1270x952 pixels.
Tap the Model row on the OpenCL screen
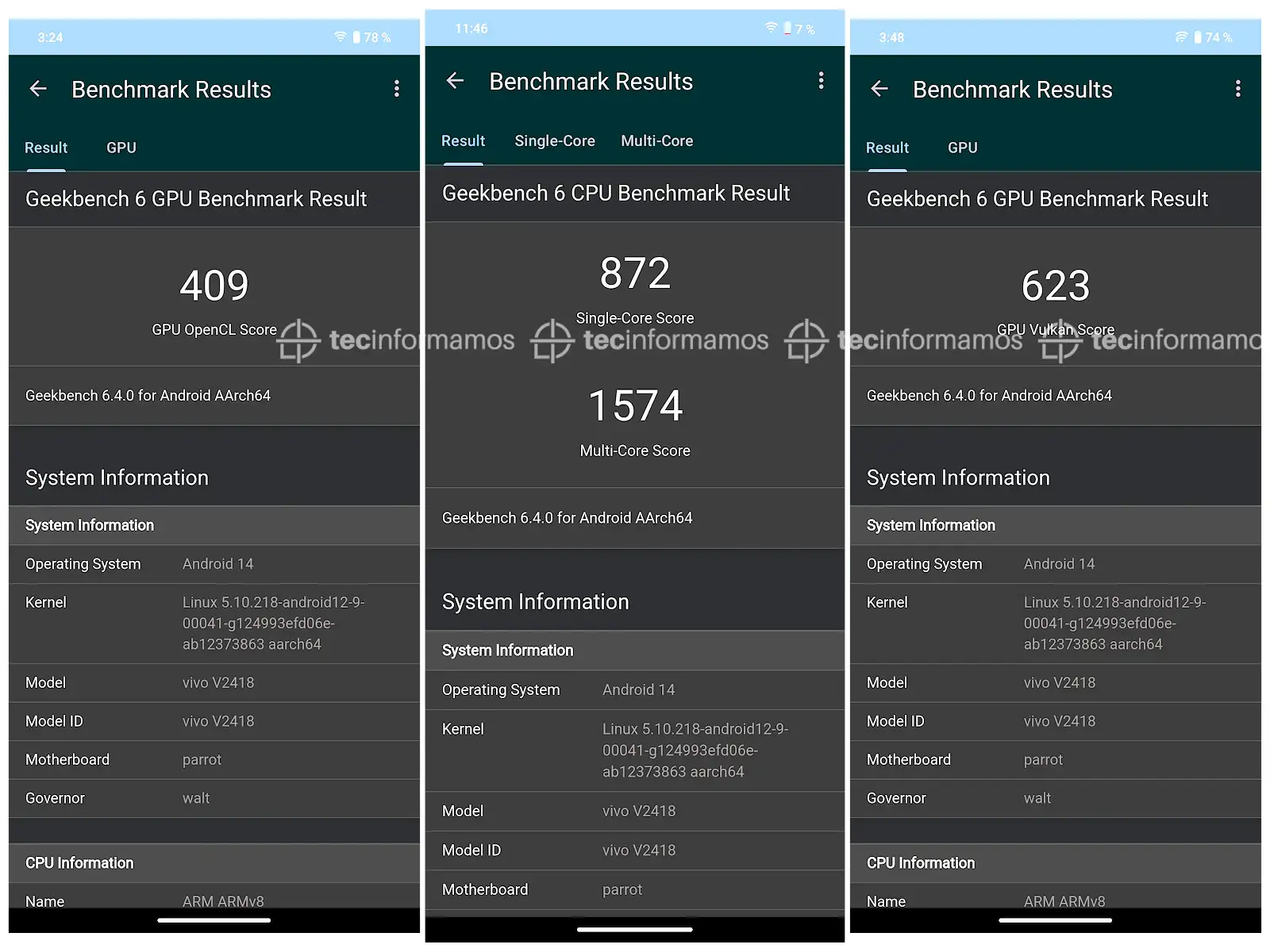pyautogui.click(x=214, y=683)
